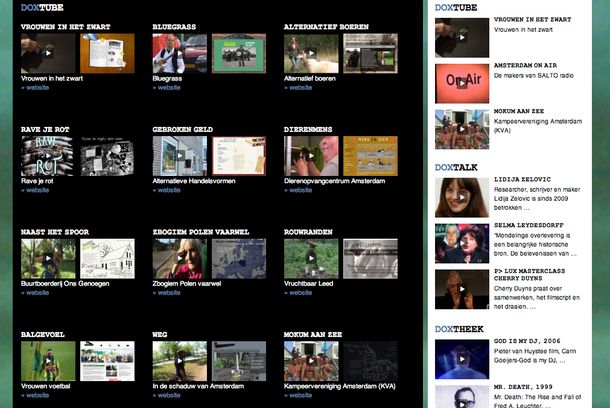Follow website link under Alternatieve Handelsvormen
Viewport: 610px width, 408px height.
(x=167, y=190)
